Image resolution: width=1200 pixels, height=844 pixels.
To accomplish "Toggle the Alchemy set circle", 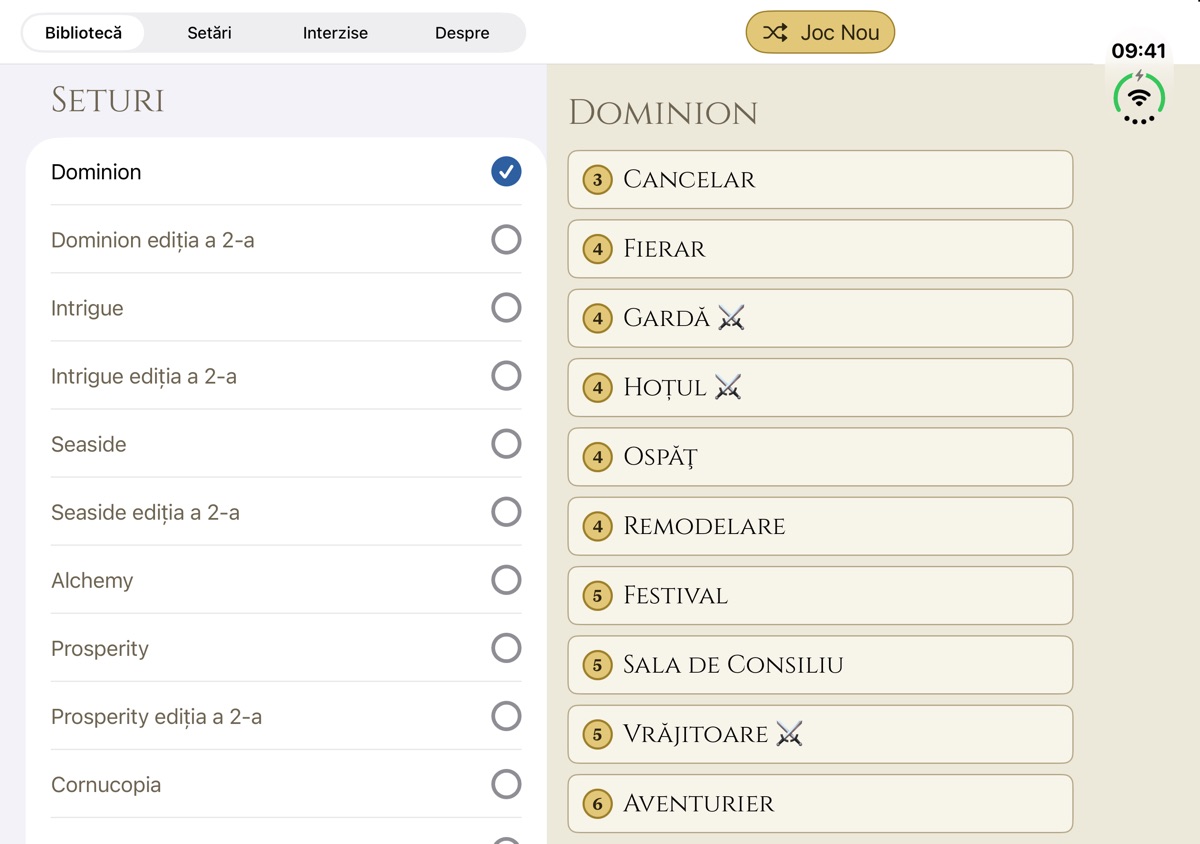I will 506,580.
